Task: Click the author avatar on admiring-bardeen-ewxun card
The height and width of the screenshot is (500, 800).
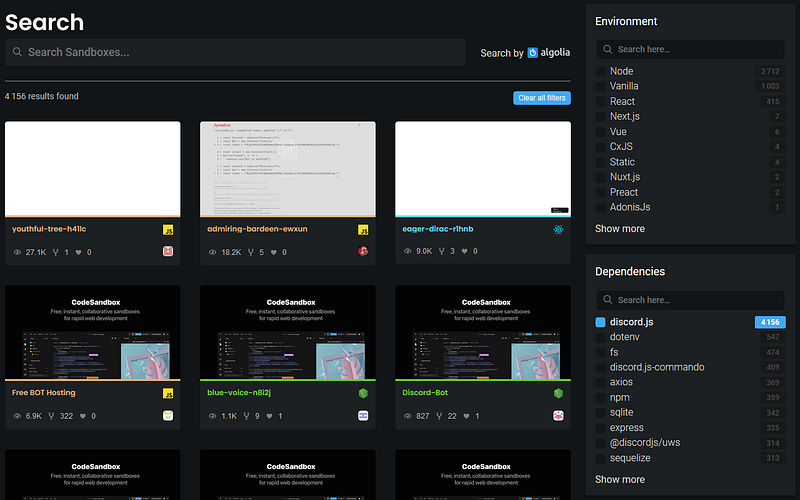Action: (x=363, y=251)
